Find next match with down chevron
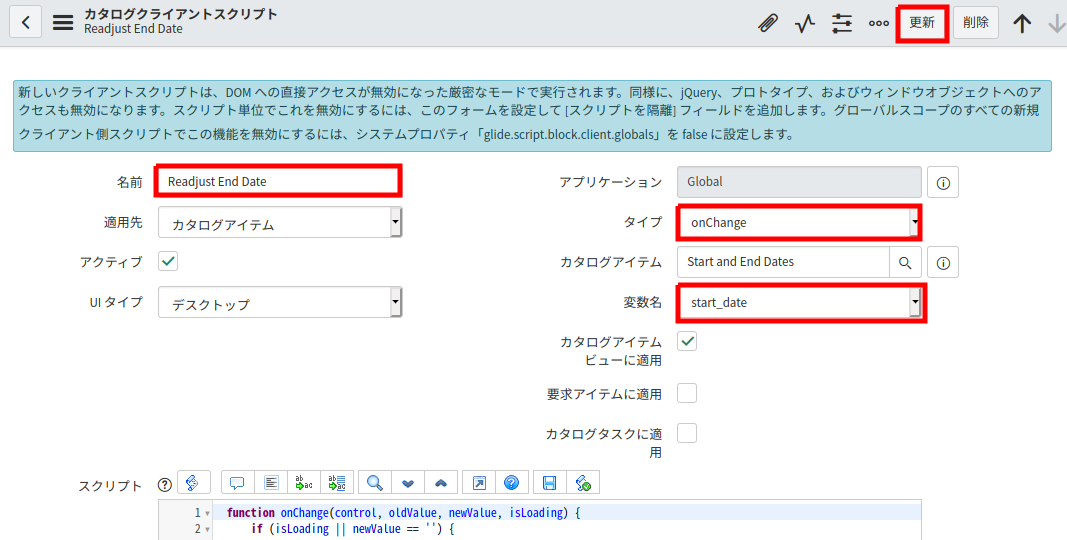This screenshot has height=540, width=1067. coord(408,482)
